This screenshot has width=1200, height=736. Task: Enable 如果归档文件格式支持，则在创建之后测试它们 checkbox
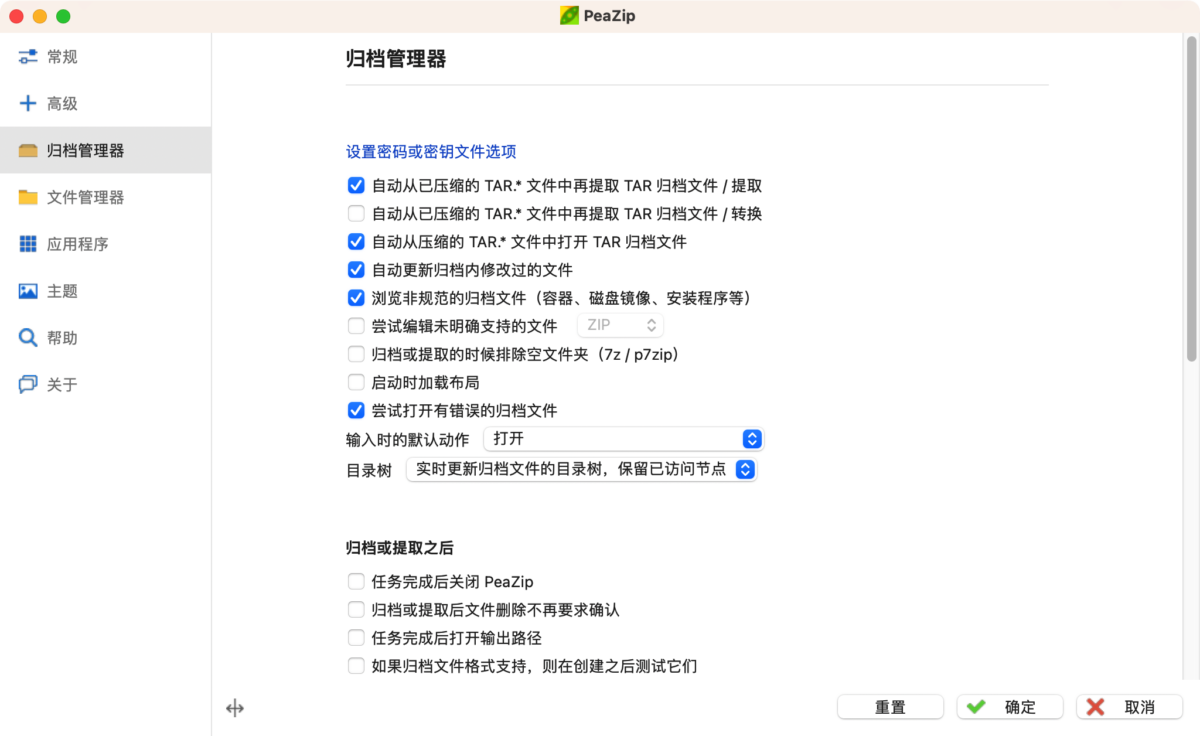356,665
